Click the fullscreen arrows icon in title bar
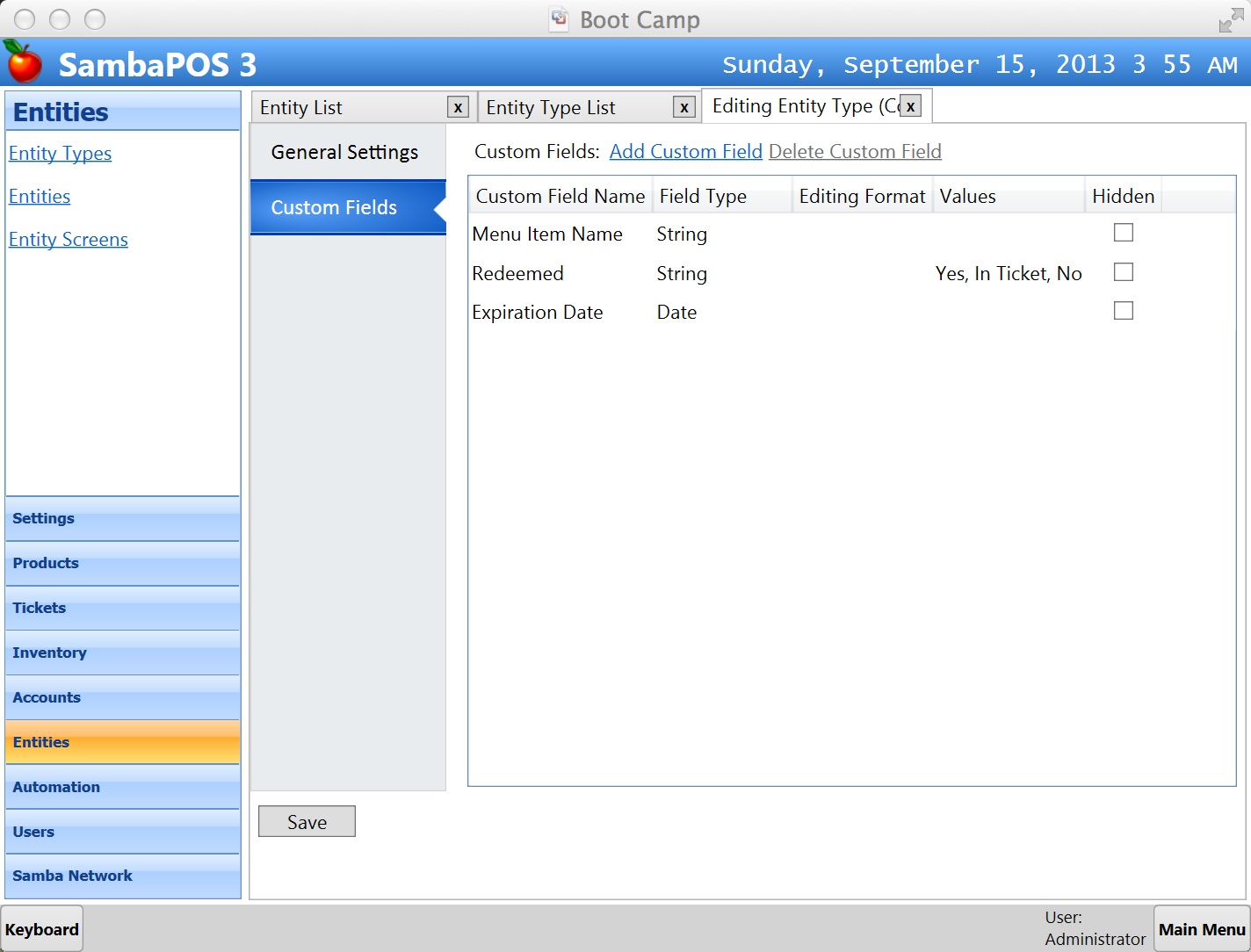 click(1231, 20)
